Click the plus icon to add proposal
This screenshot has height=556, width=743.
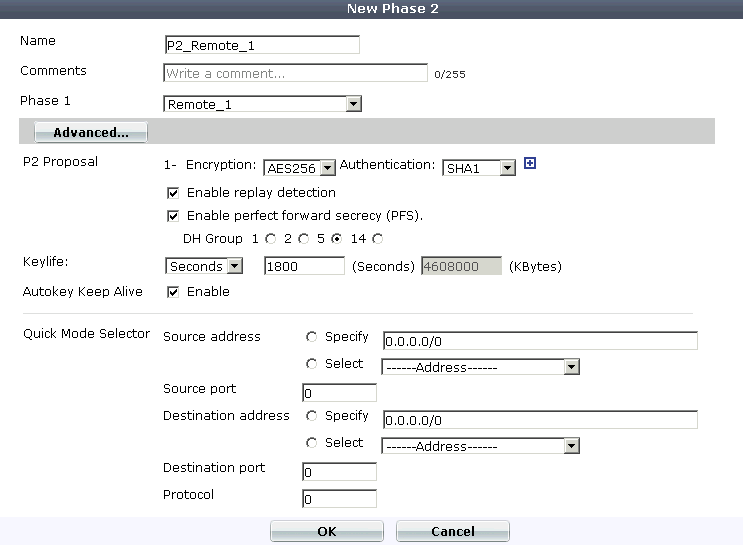click(x=530, y=165)
